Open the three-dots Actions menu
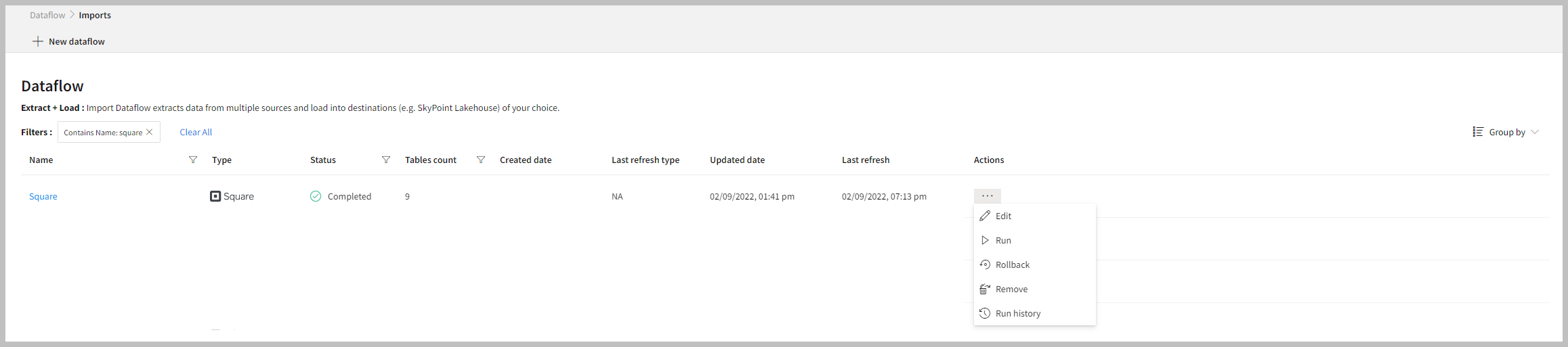This screenshot has height=347, width=1568. pyautogui.click(x=987, y=196)
